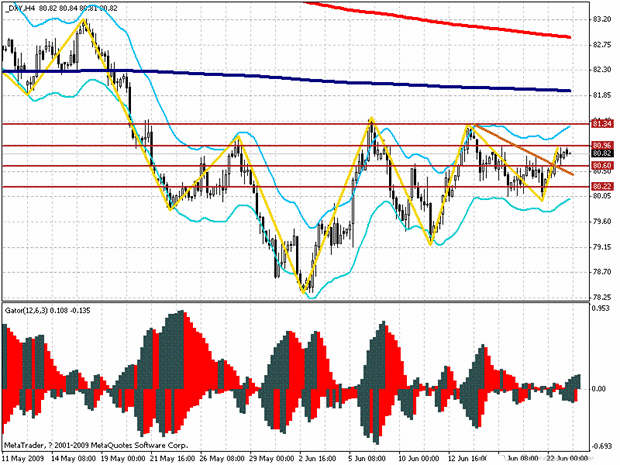Click the black 80.82 current price tag
620x465 pixels.
[x=603, y=153]
